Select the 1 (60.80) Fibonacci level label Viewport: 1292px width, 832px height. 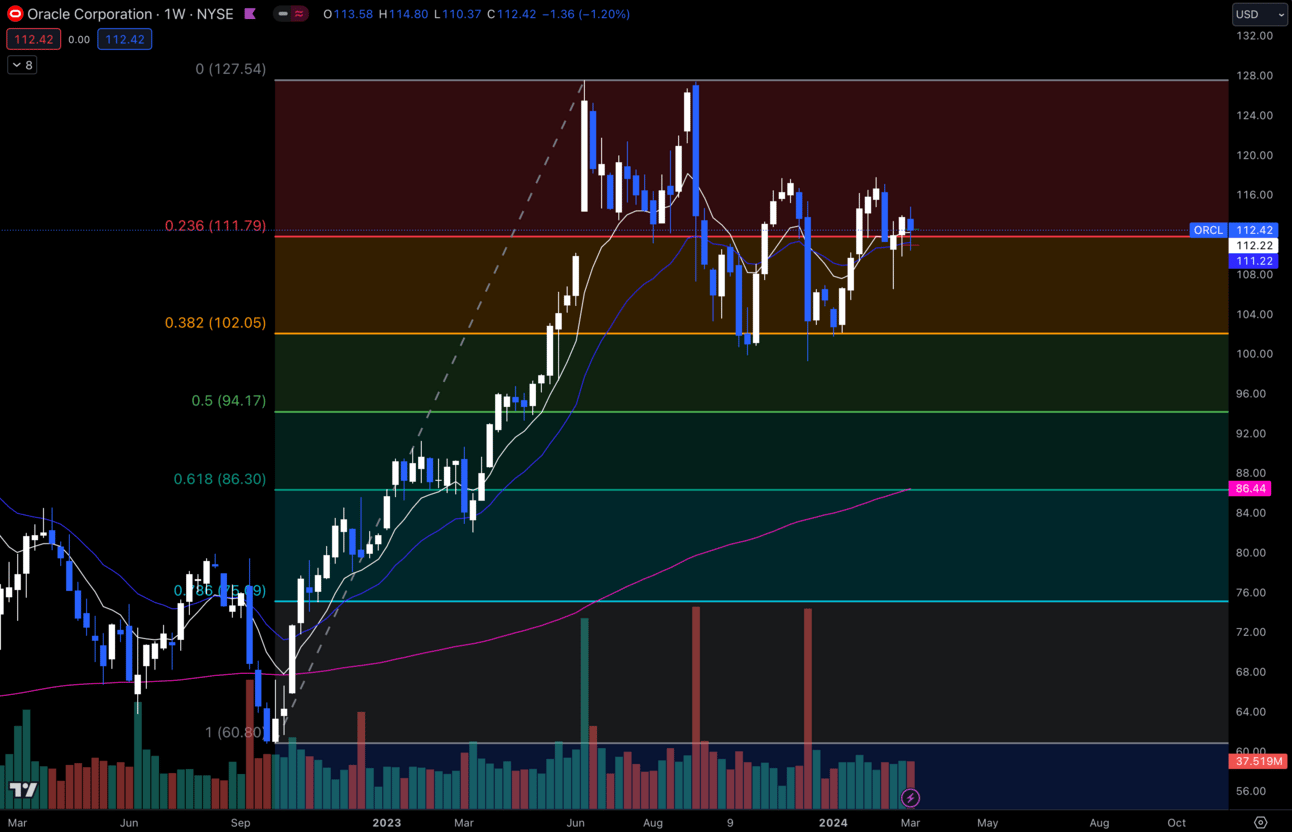236,732
